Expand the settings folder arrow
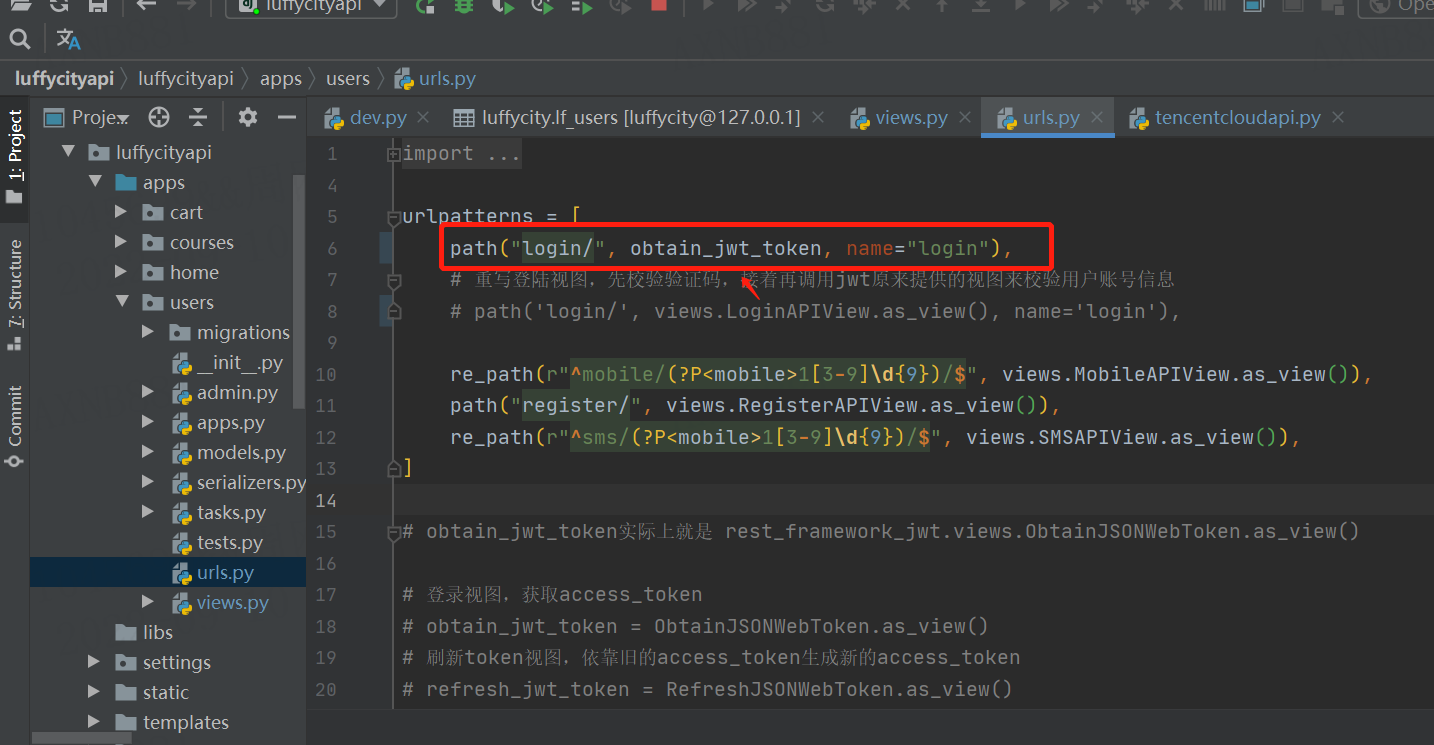The image size is (1434, 745). coord(95,663)
